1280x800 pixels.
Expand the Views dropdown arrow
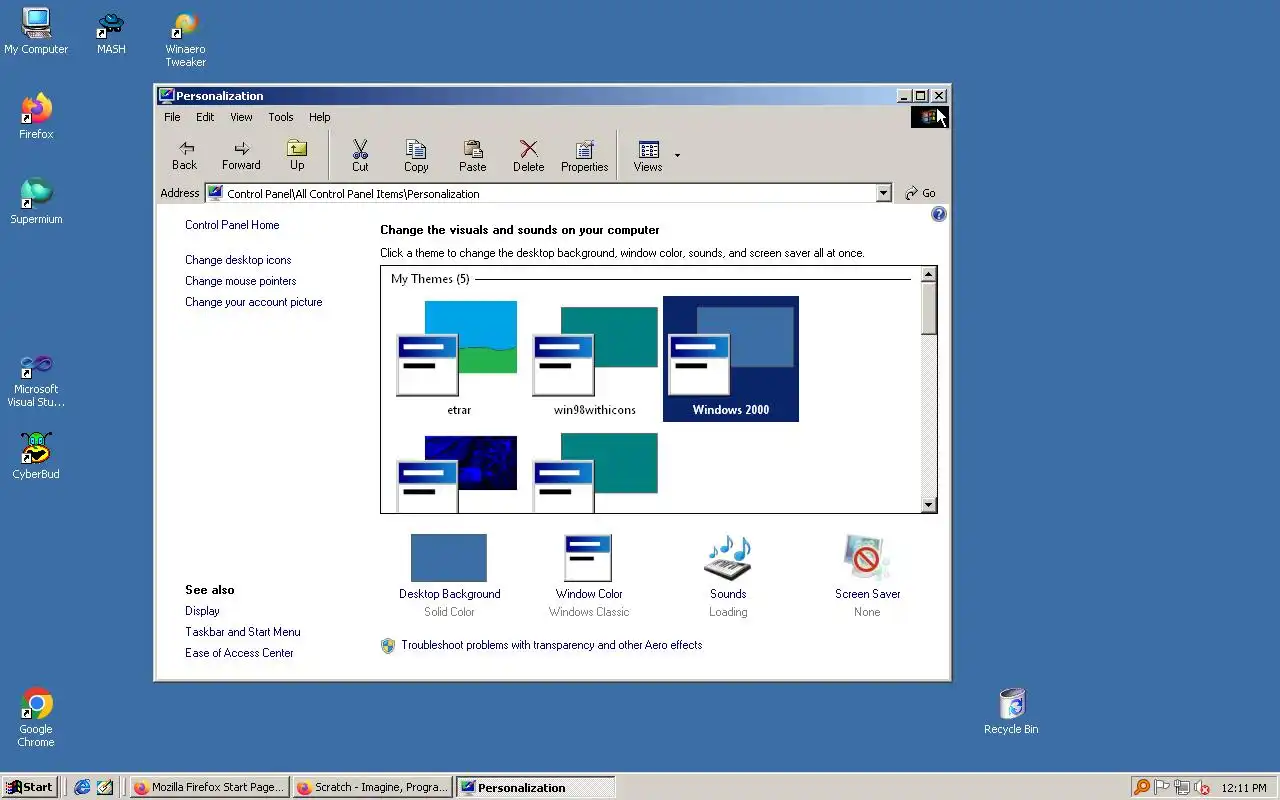[x=677, y=155]
